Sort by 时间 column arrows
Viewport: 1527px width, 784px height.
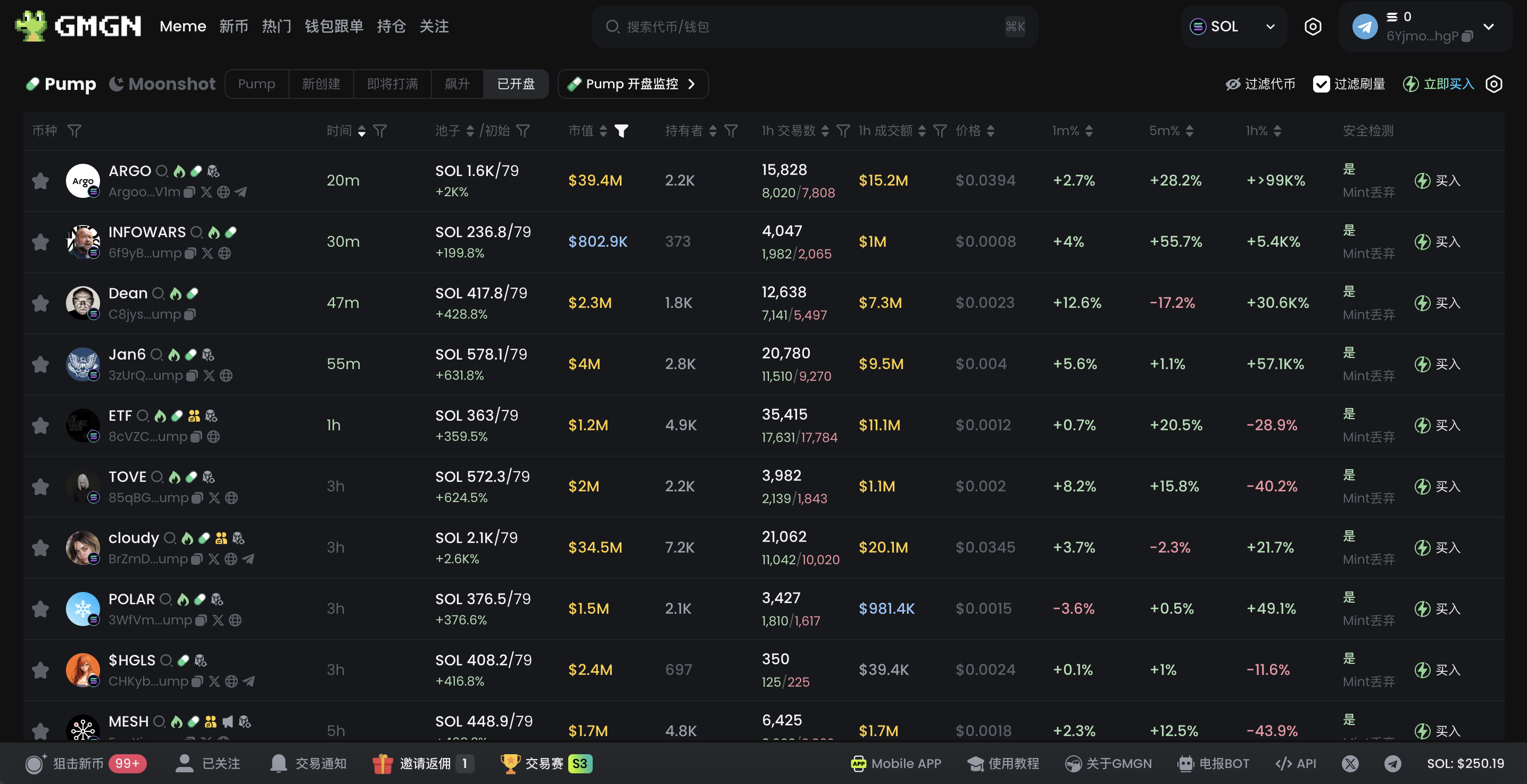[362, 131]
